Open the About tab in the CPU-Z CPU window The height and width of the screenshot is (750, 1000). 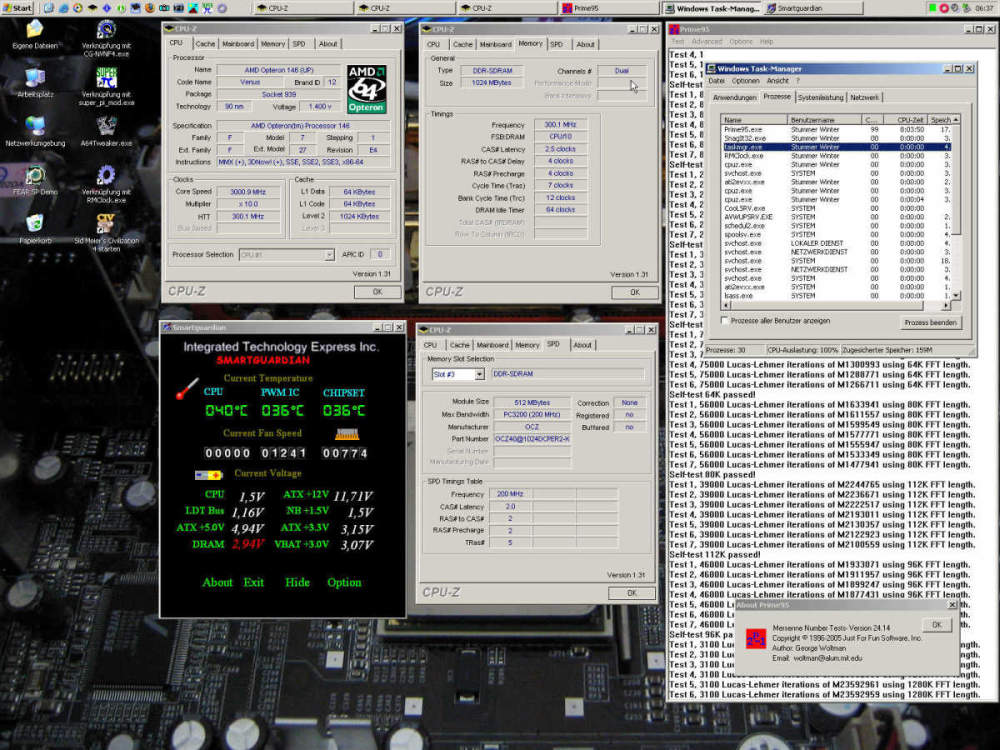tap(328, 44)
